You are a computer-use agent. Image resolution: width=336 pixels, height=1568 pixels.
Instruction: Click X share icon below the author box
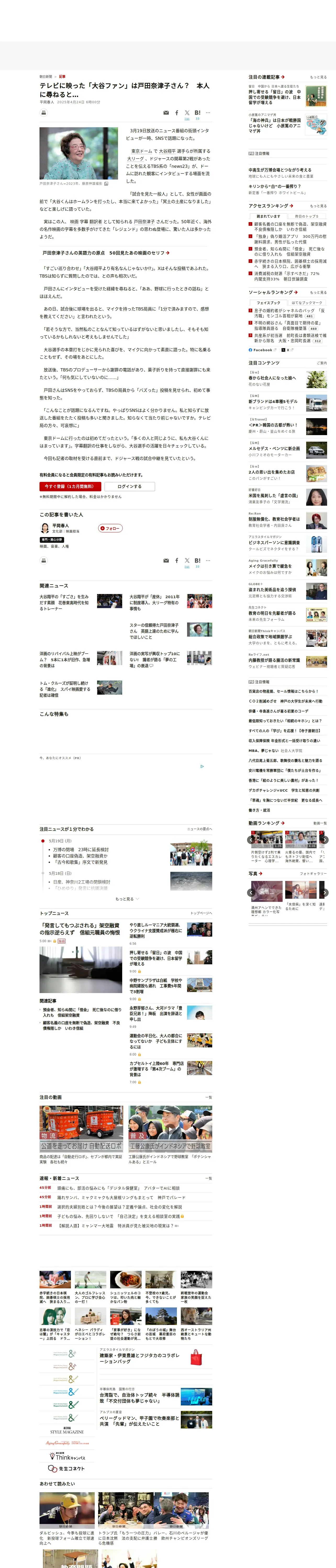point(187,561)
